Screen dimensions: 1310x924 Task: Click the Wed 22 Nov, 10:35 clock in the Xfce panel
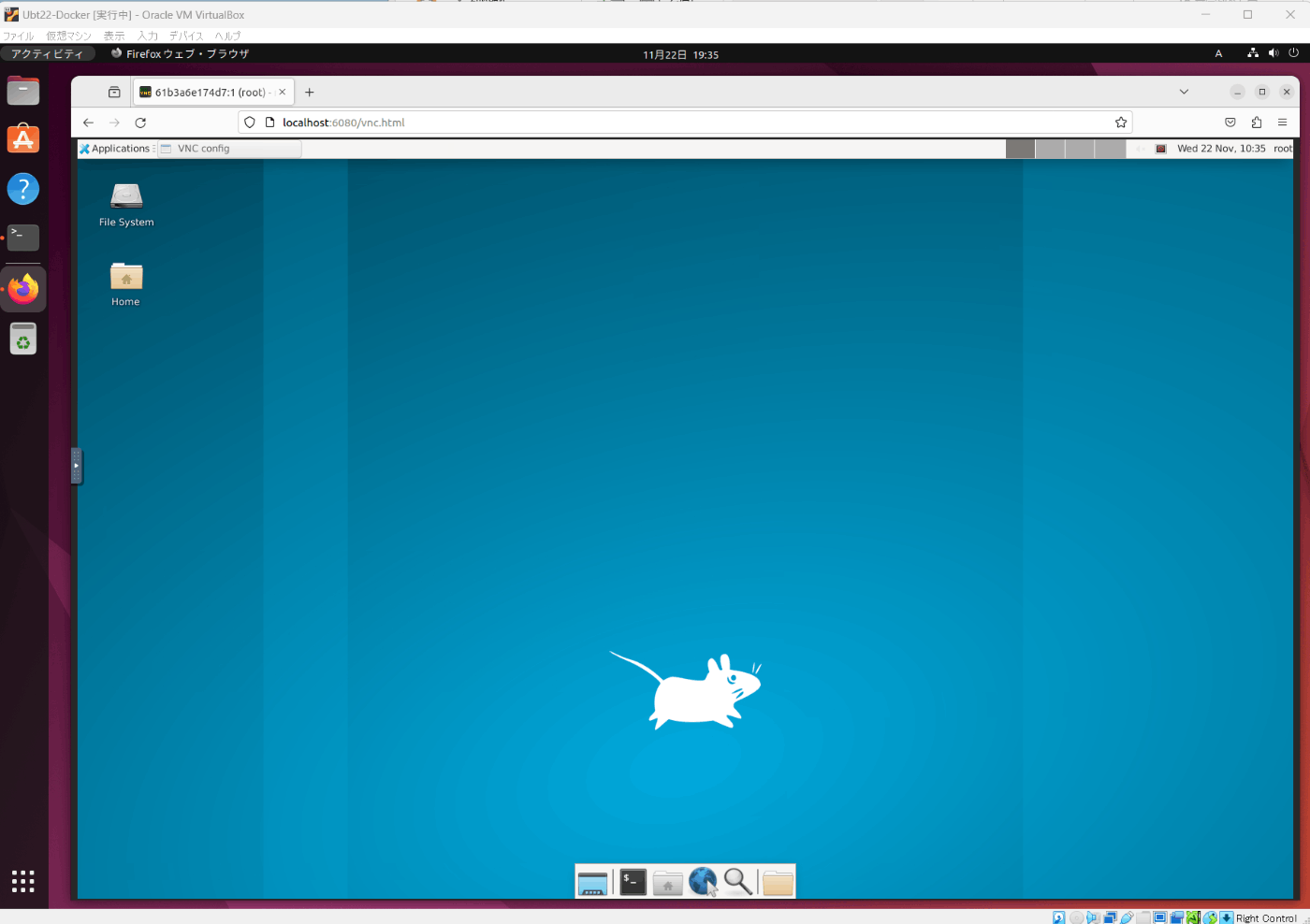1221,149
